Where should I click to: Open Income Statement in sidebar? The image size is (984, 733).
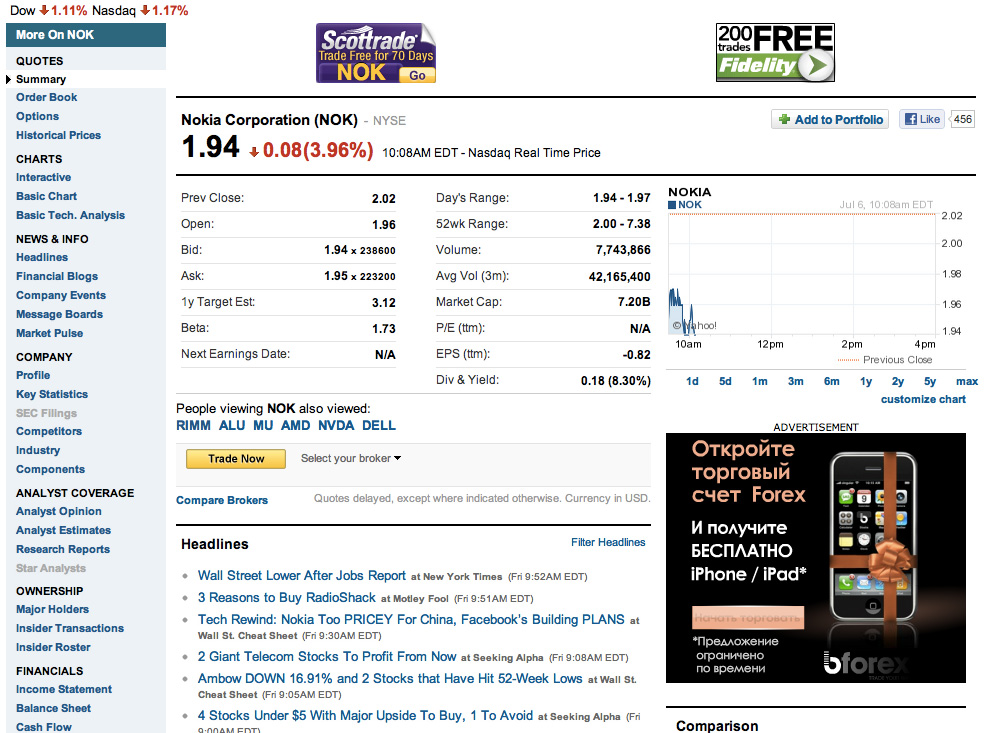(x=64, y=689)
